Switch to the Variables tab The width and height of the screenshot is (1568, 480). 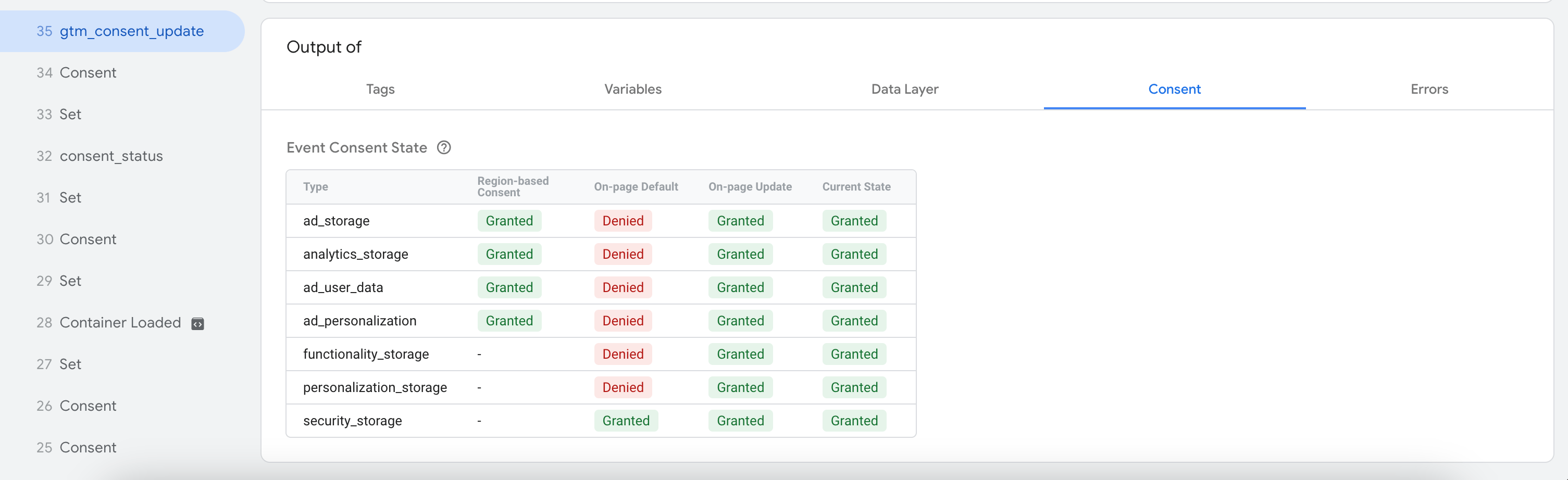pyautogui.click(x=632, y=90)
